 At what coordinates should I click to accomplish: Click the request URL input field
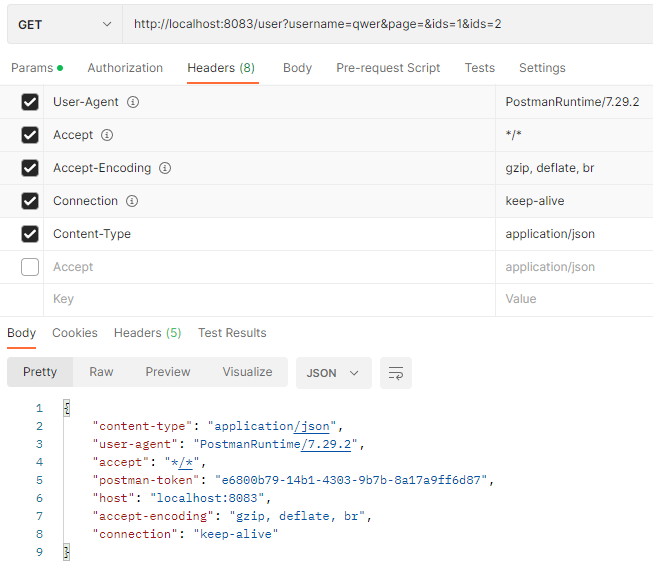tap(387, 24)
